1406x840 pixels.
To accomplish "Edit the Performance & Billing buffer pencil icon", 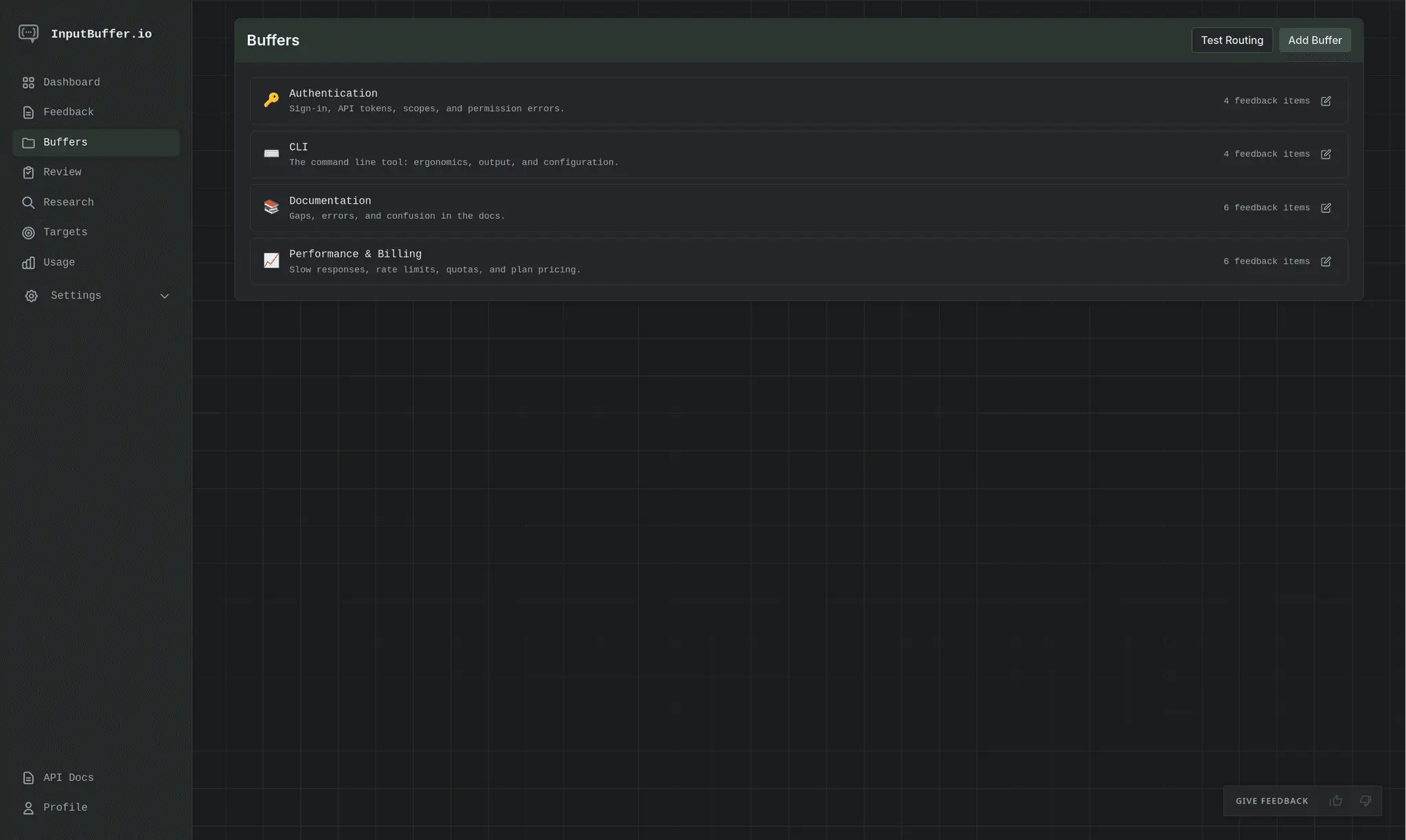I will pyautogui.click(x=1326, y=261).
